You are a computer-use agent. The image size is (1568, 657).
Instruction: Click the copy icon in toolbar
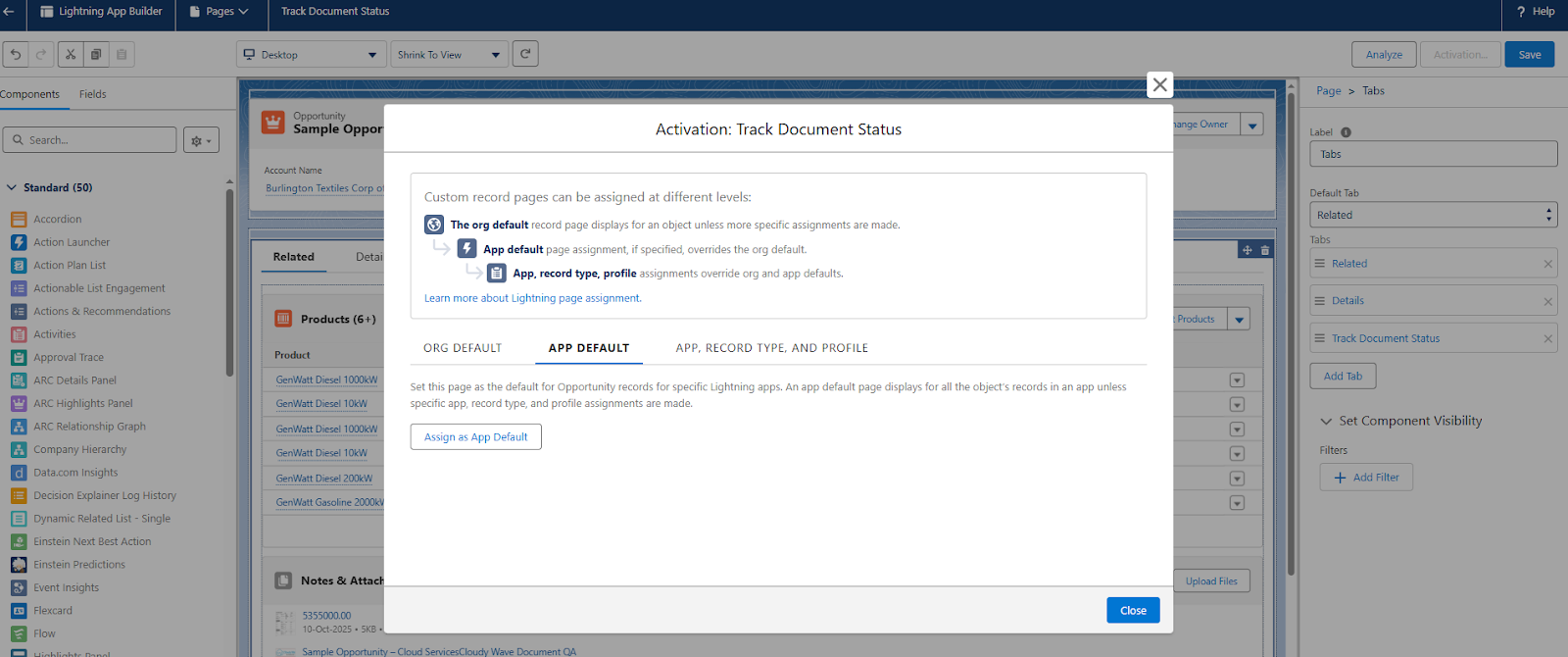tap(96, 55)
